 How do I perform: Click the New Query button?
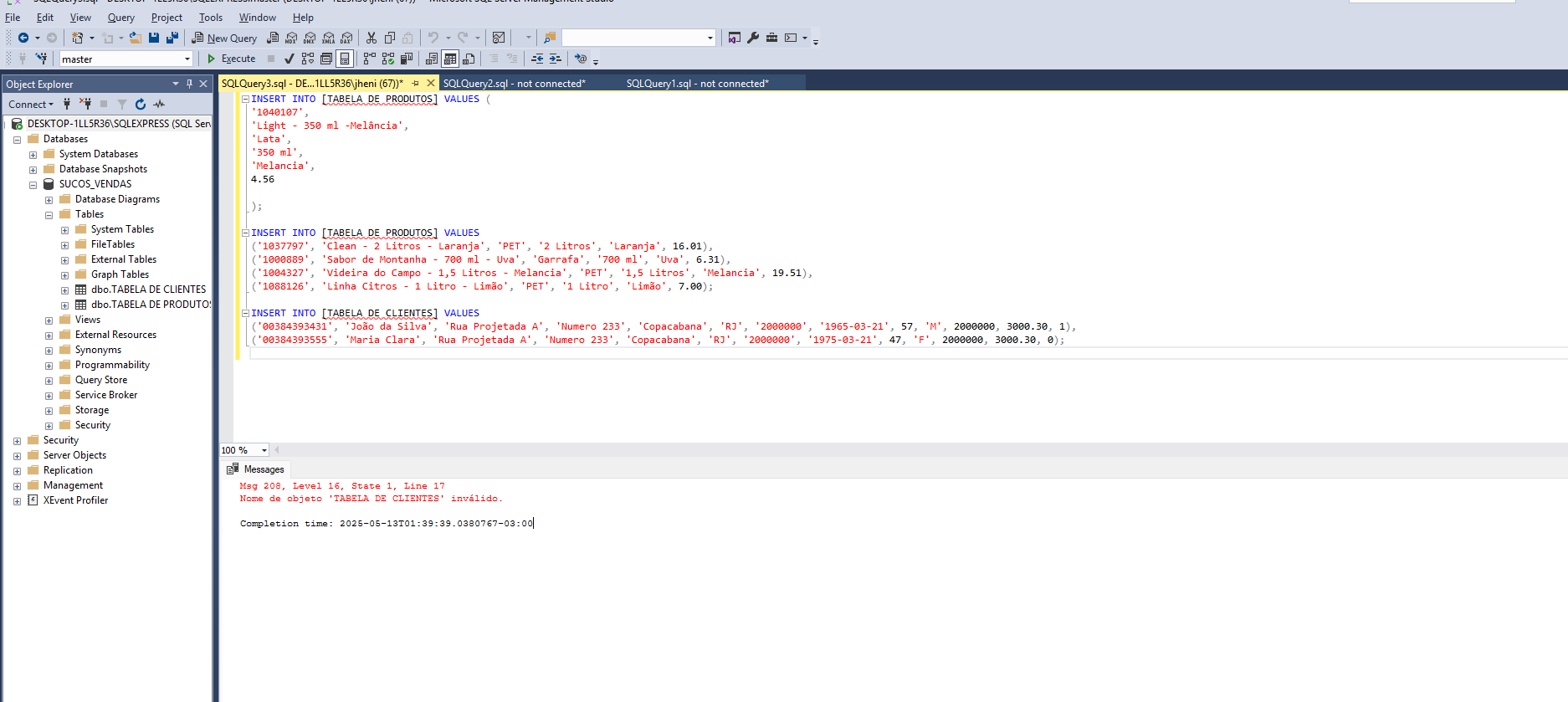point(224,38)
